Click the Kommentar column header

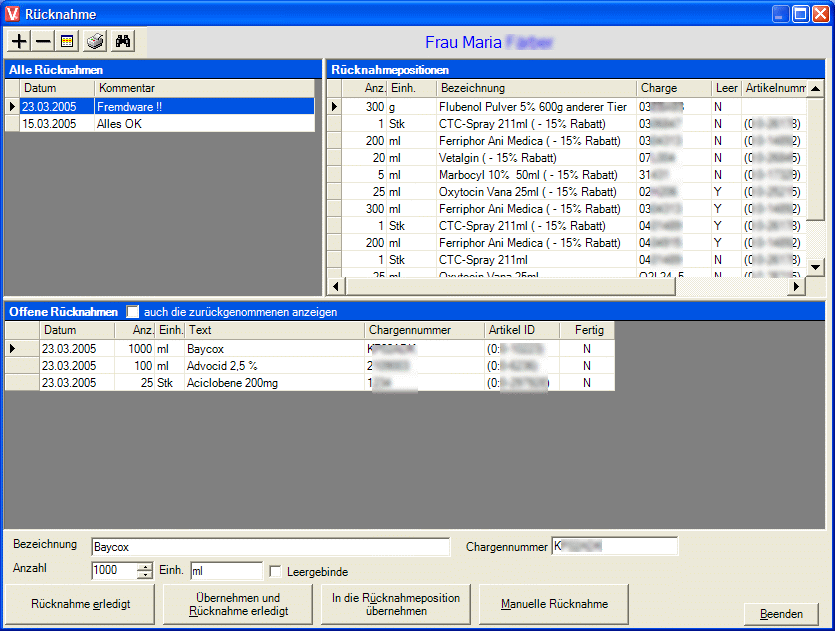[x=204, y=88]
